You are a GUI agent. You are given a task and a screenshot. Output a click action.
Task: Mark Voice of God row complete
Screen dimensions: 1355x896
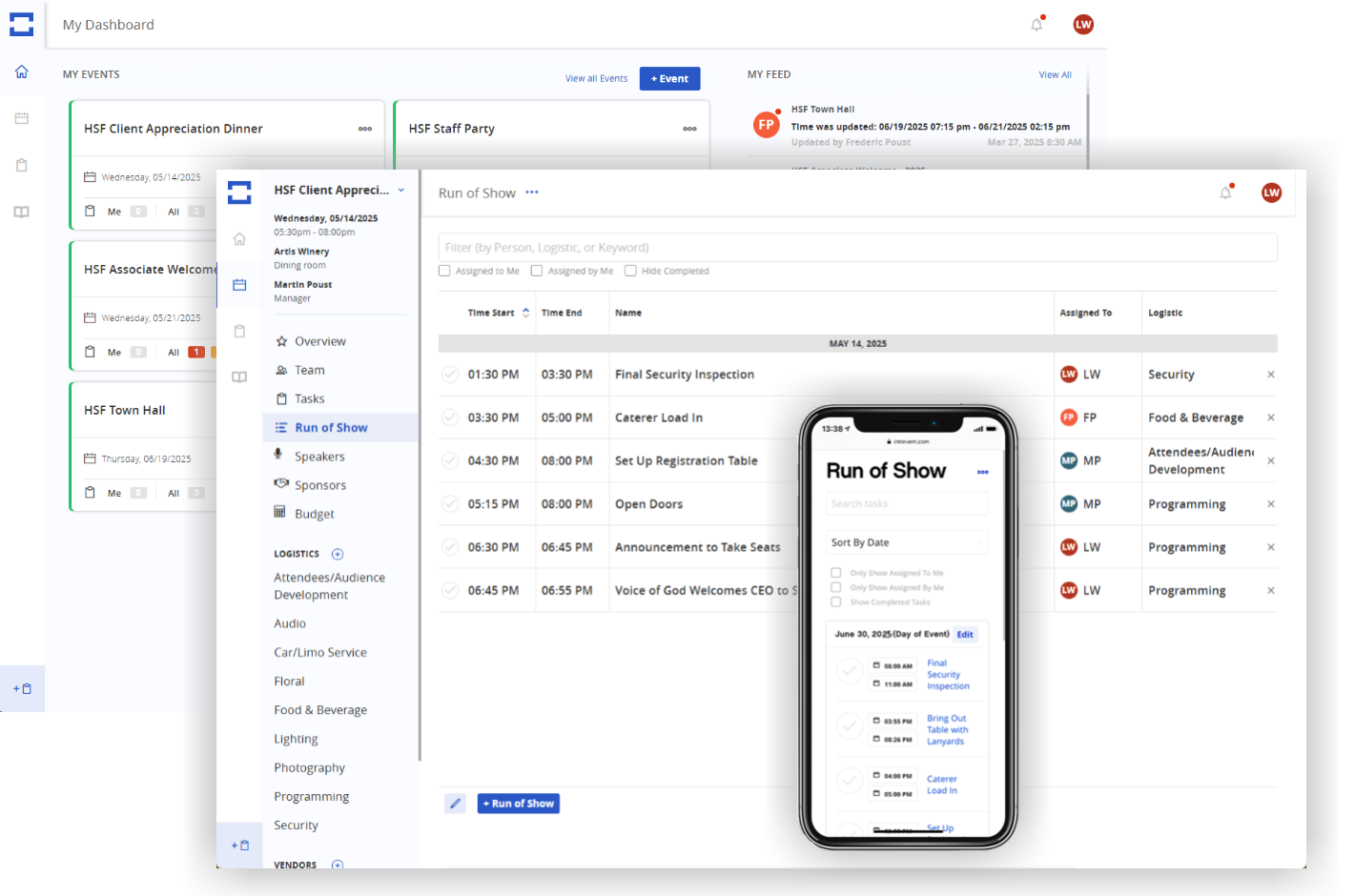[450, 590]
